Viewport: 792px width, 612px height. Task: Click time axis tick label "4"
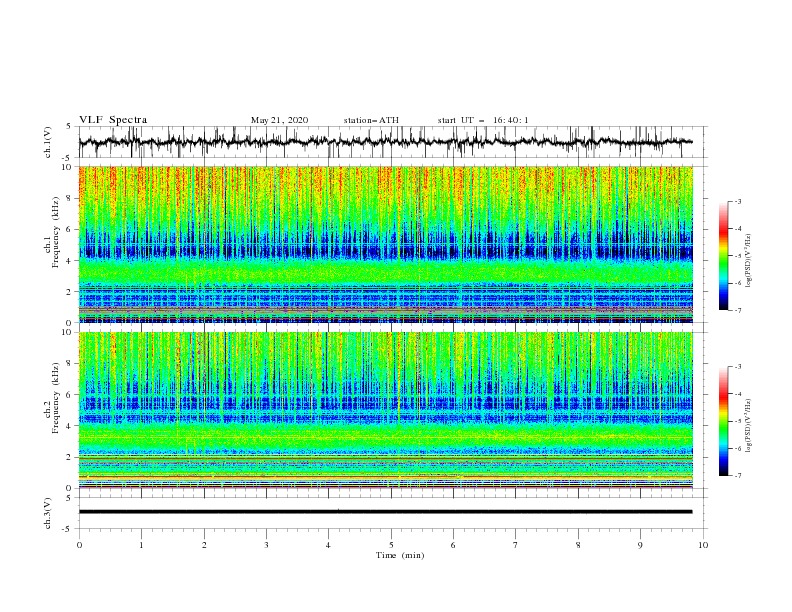328,545
